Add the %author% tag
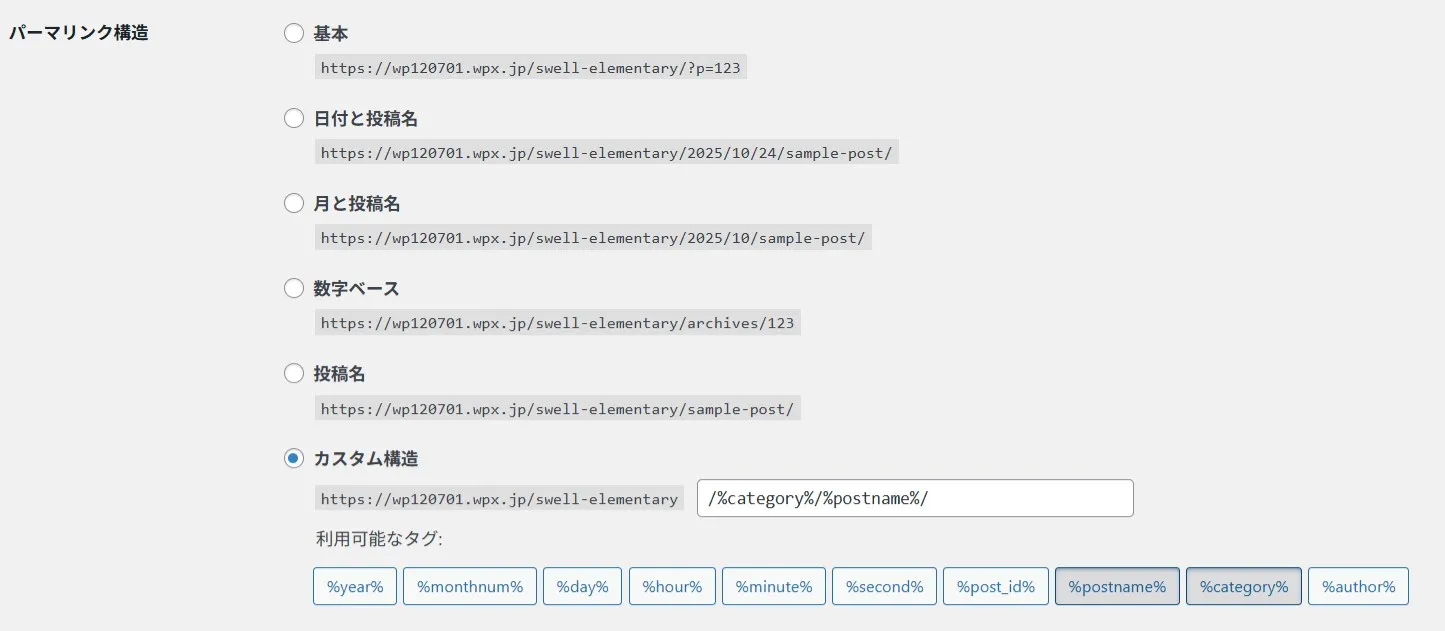The height and width of the screenshot is (631, 1445). pyautogui.click(x=1358, y=586)
